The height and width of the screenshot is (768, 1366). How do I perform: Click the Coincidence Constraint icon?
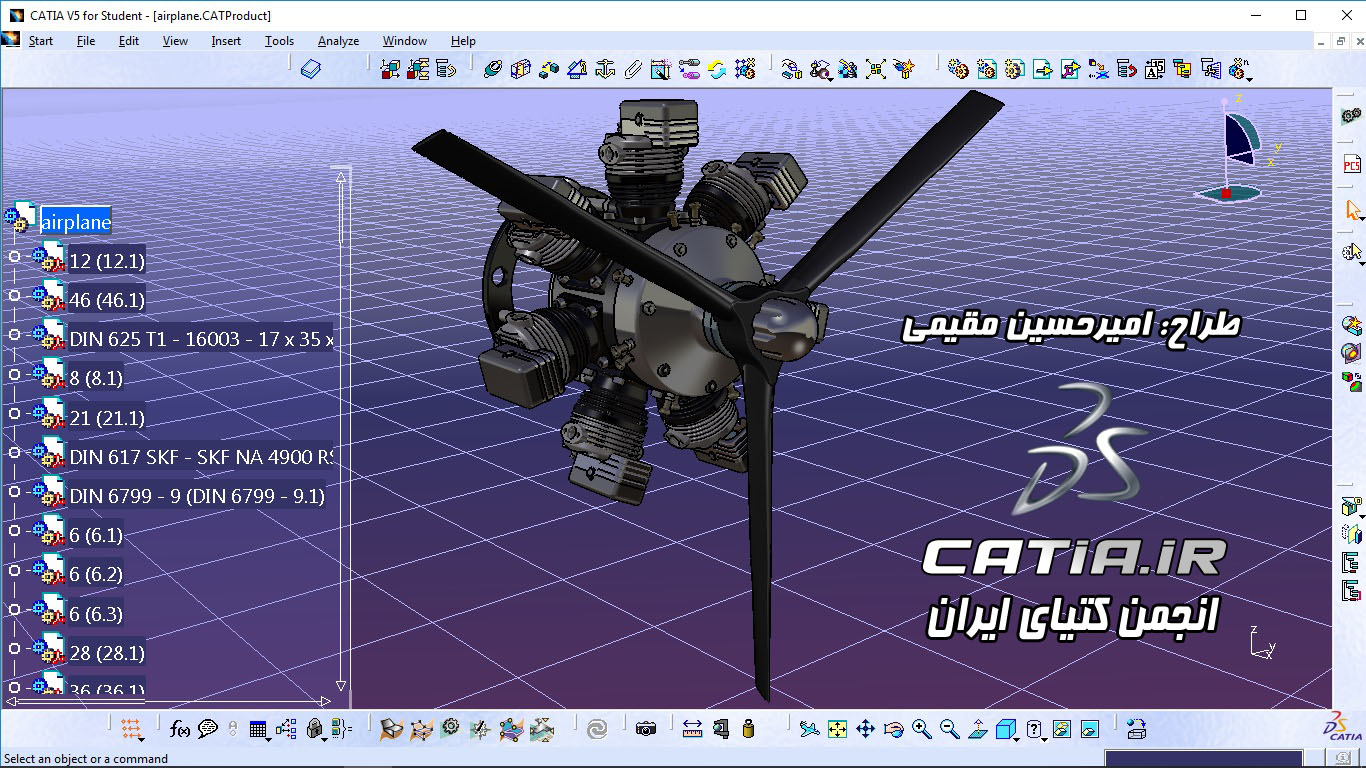(x=492, y=69)
